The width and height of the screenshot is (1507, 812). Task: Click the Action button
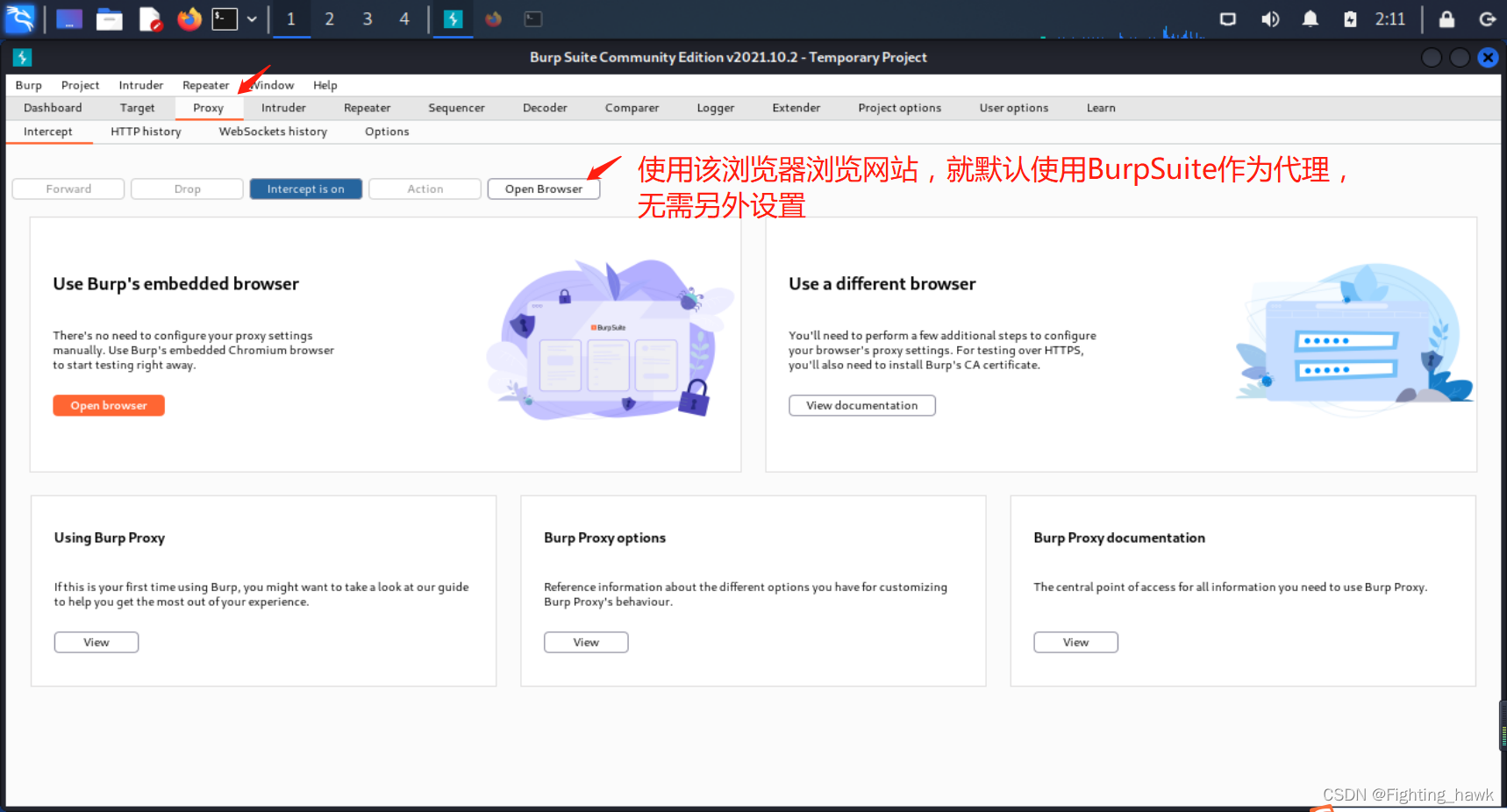pos(425,189)
